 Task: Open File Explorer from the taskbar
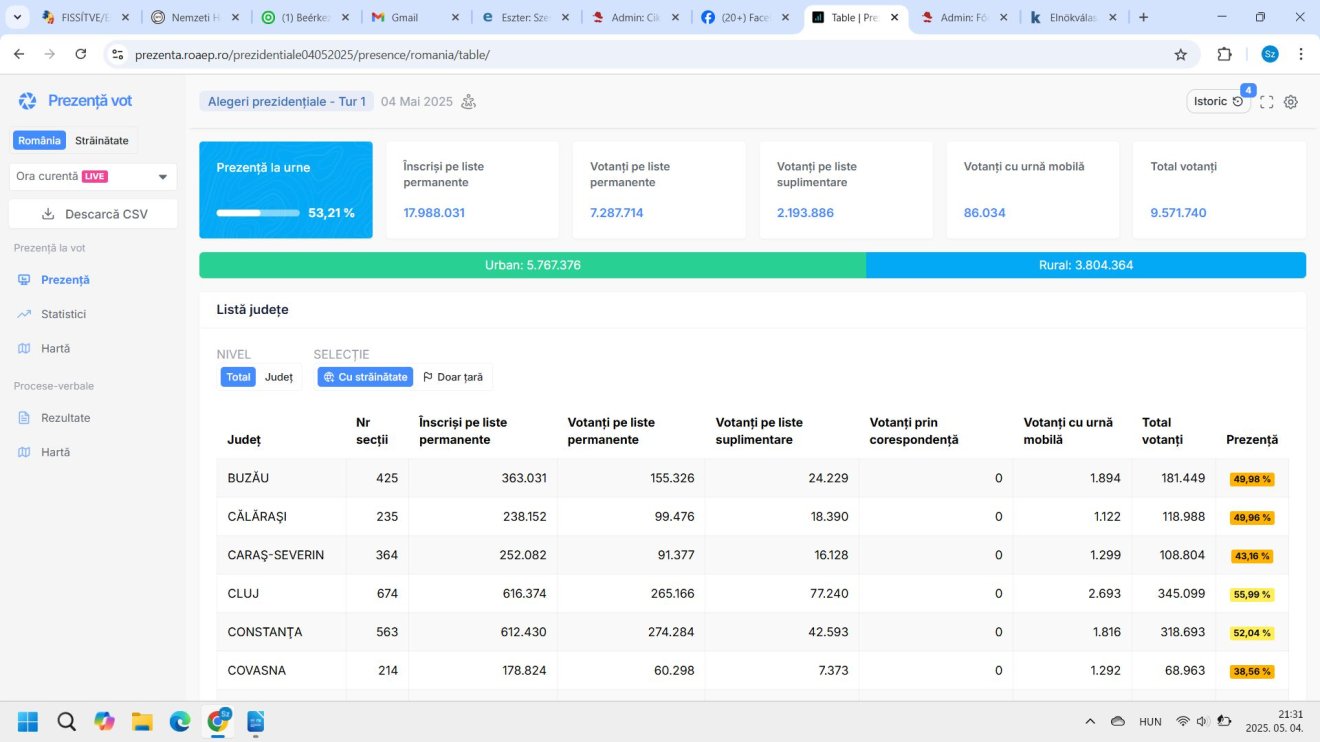(142, 721)
